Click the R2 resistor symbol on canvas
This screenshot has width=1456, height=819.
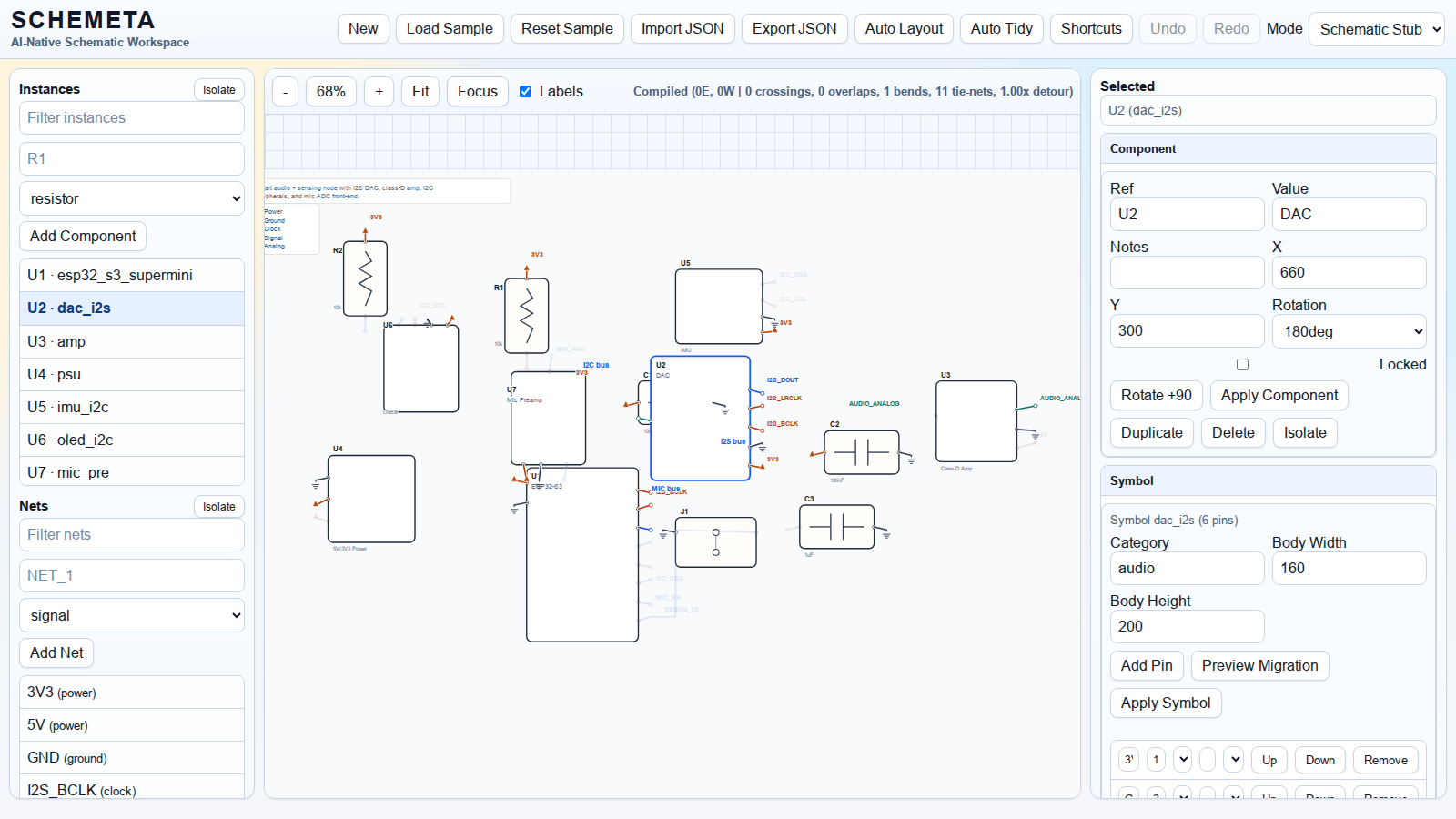(365, 278)
